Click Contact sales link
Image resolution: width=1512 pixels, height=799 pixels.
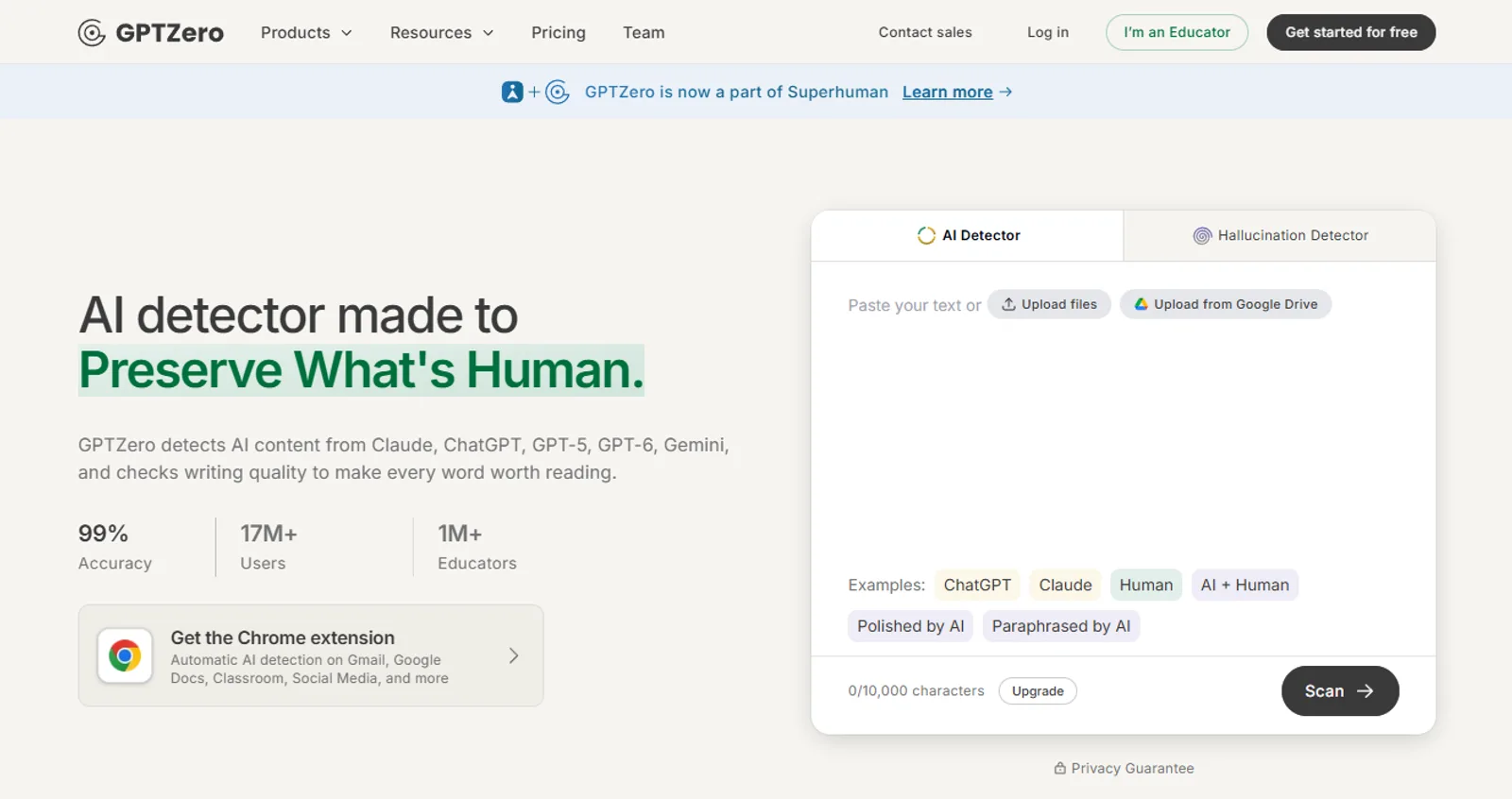coord(925,32)
